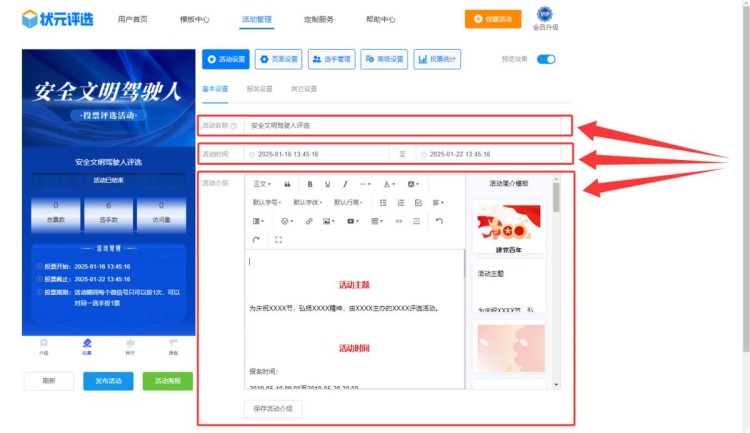Click the redo arrow in the editor
The width and height of the screenshot is (750, 433).
(257, 239)
